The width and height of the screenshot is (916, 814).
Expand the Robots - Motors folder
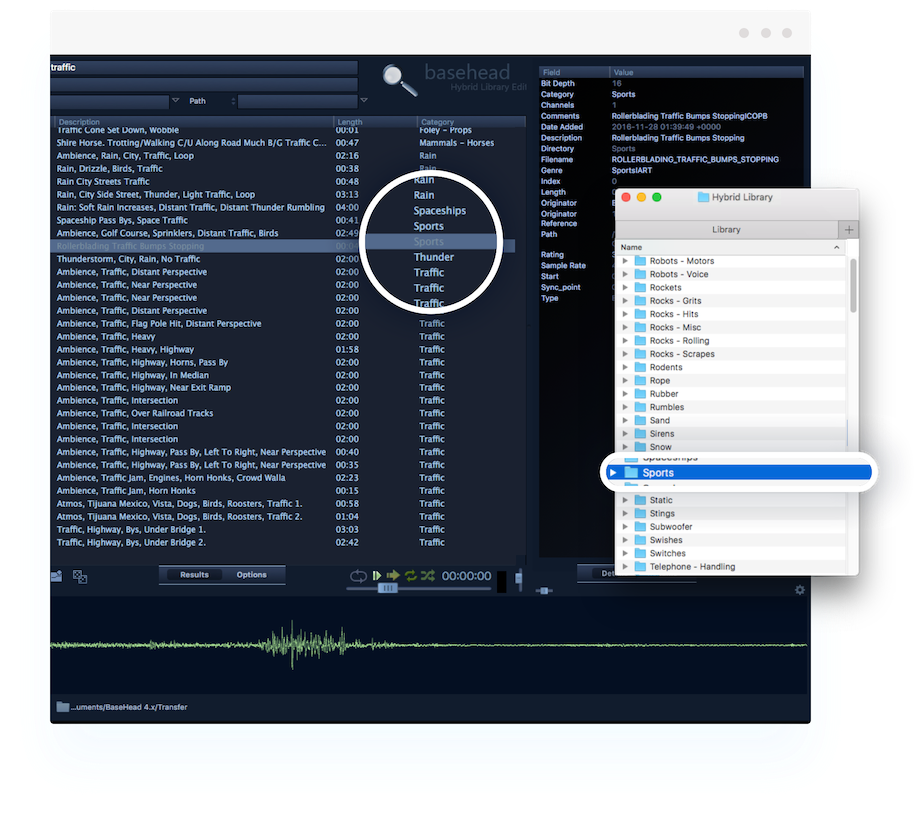click(x=625, y=261)
